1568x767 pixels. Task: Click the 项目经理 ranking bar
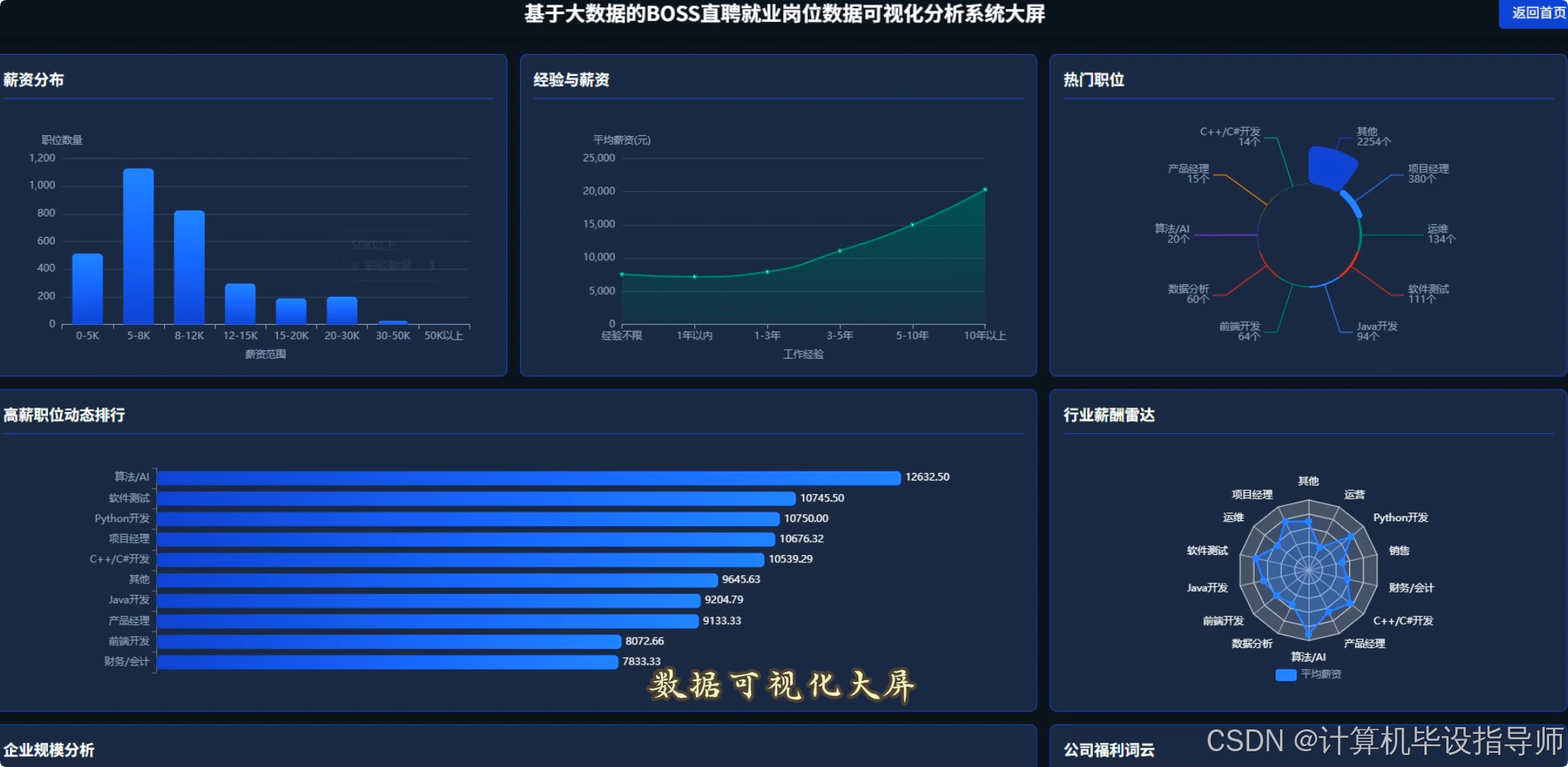tap(465, 539)
